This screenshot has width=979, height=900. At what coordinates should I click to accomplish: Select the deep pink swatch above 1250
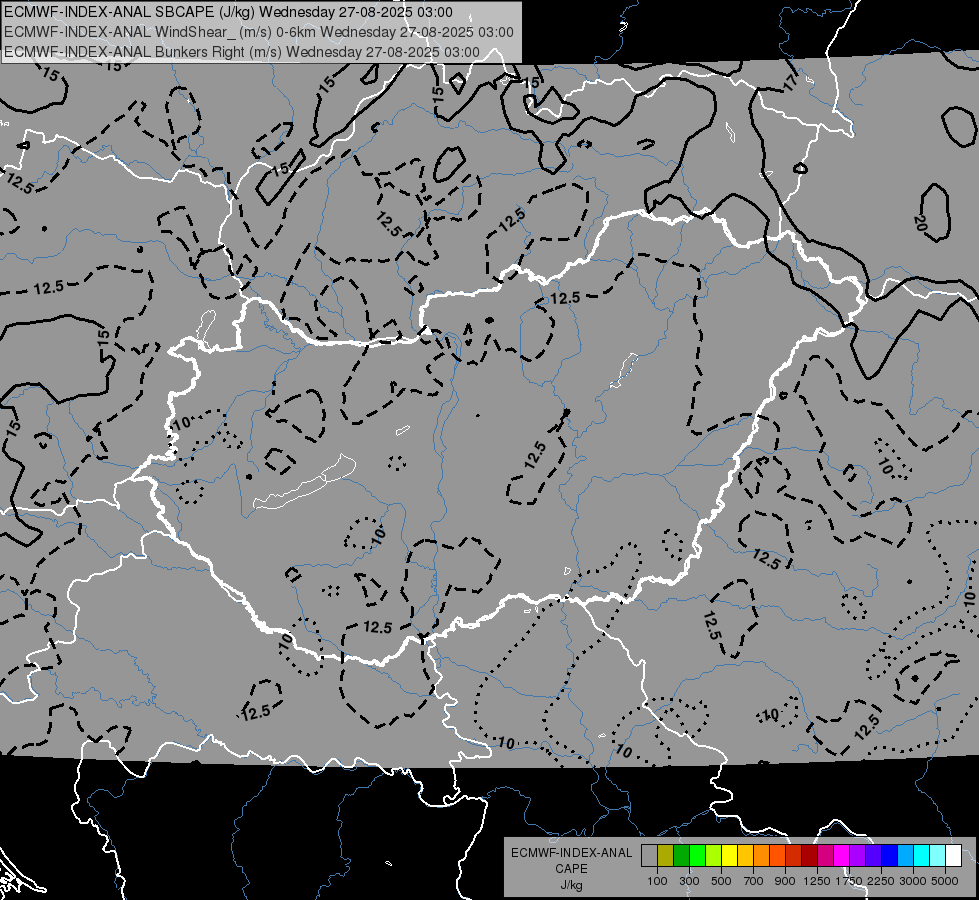tap(825, 856)
